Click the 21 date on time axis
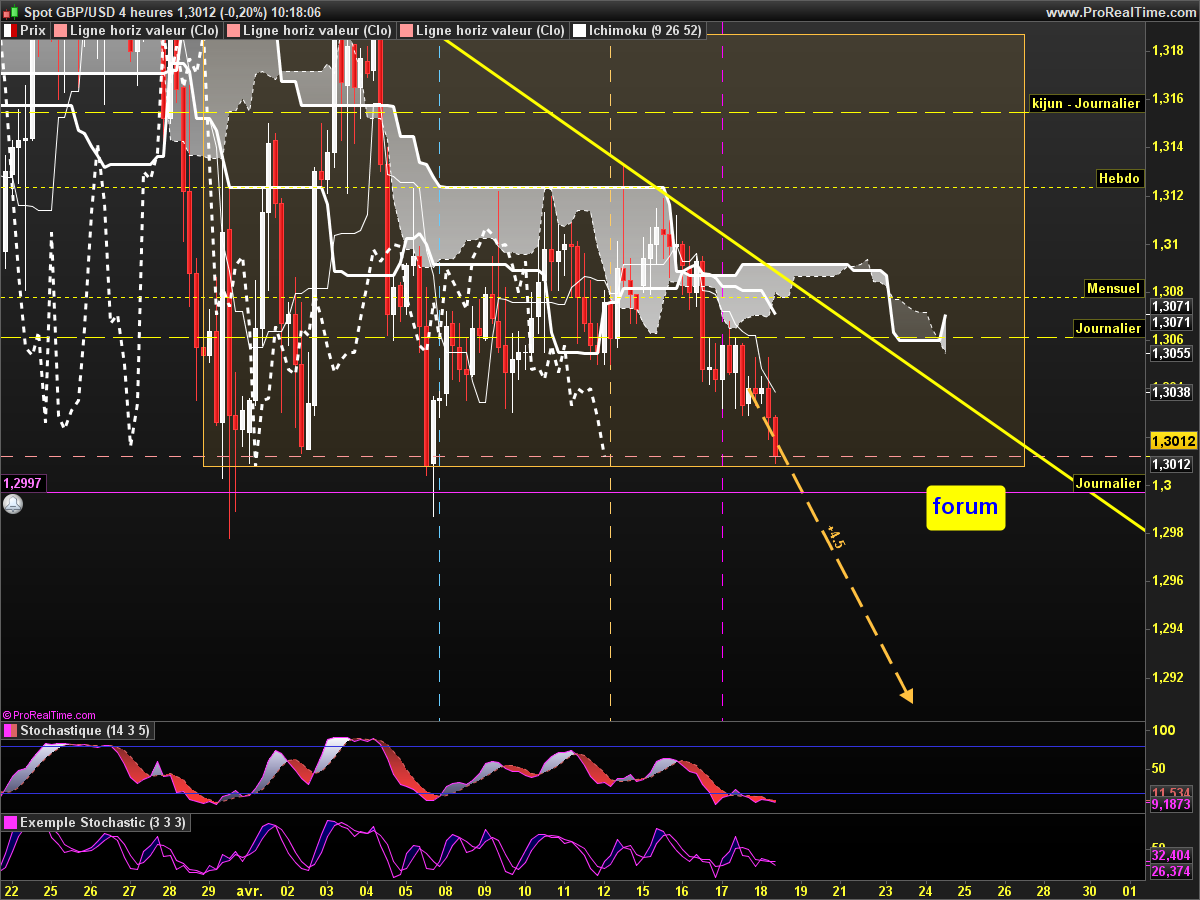 [x=840, y=889]
